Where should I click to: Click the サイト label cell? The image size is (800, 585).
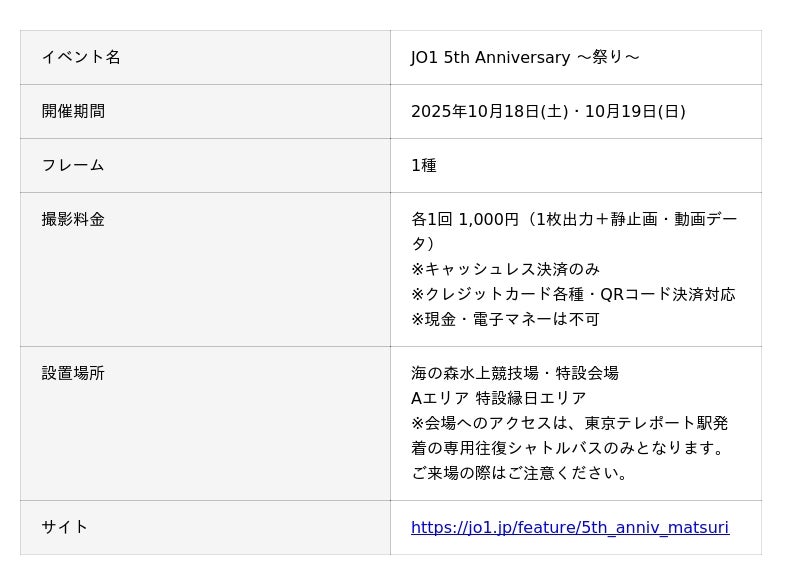click(x=65, y=527)
